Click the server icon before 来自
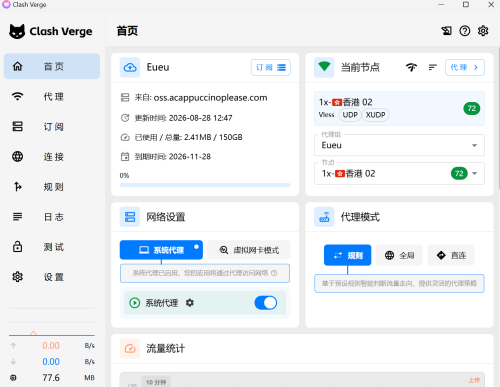Viewport: 500px width, 387px height. pyautogui.click(x=125, y=98)
